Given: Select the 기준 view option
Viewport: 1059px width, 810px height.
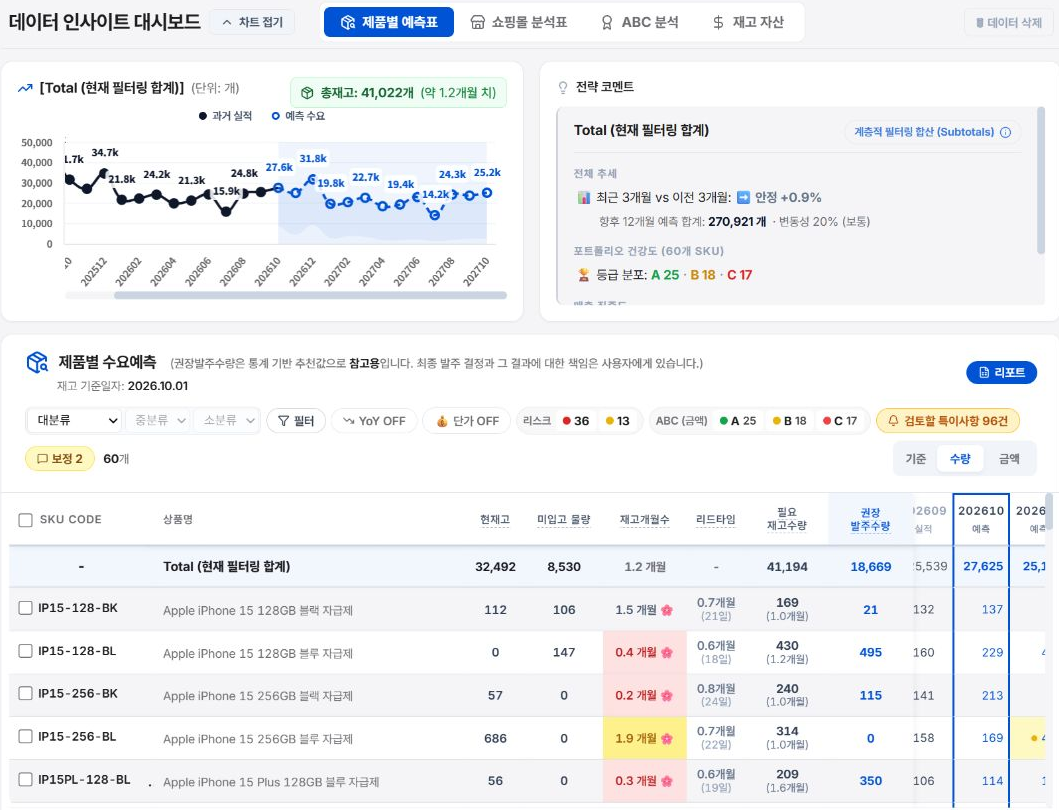Looking at the screenshot, I should 915,459.
